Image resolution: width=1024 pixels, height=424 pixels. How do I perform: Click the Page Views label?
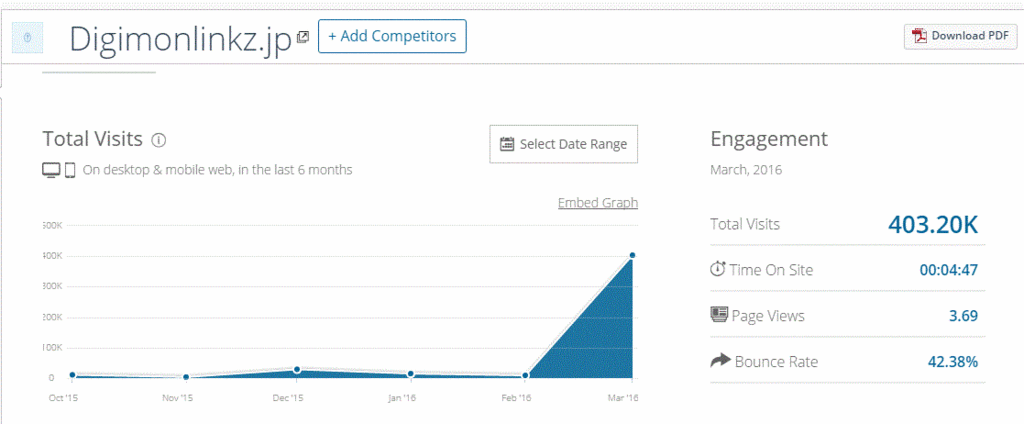pos(768,316)
